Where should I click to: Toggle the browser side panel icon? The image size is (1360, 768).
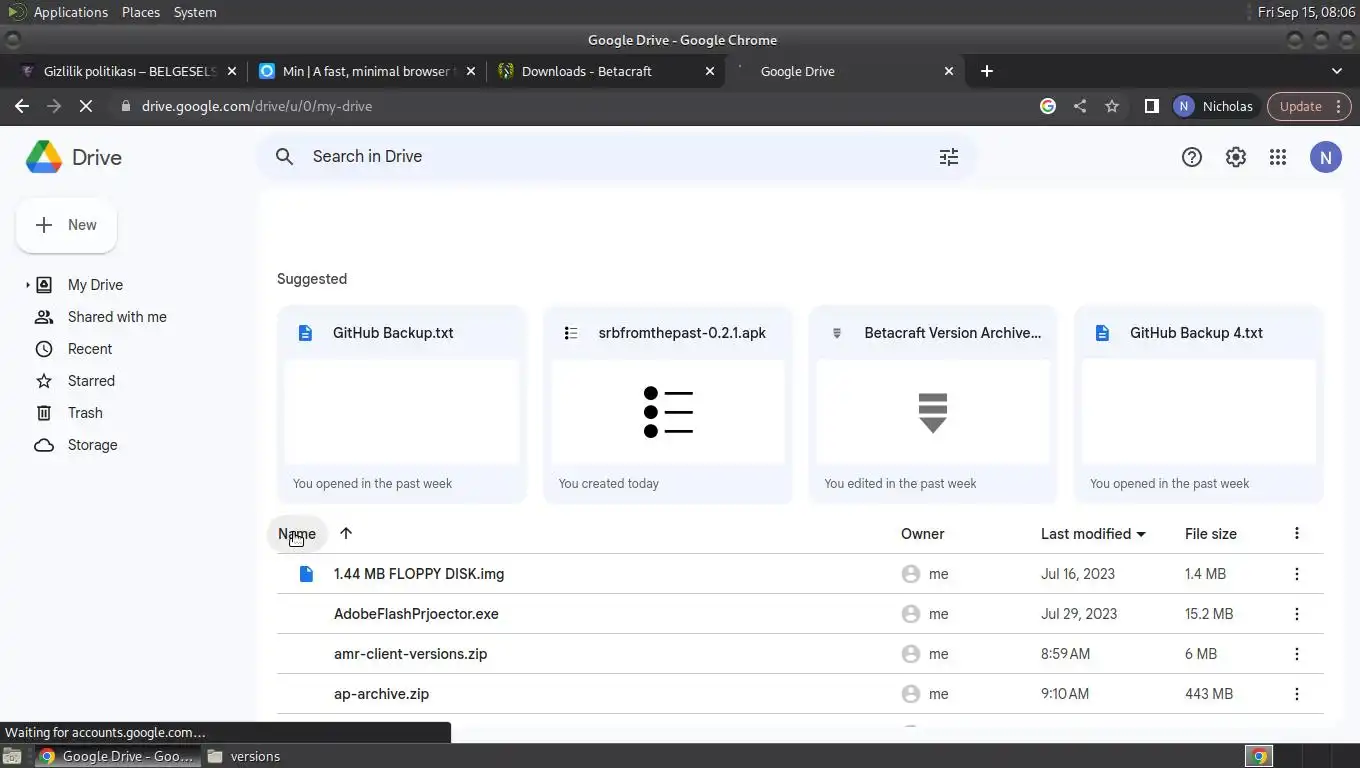tap(1151, 106)
